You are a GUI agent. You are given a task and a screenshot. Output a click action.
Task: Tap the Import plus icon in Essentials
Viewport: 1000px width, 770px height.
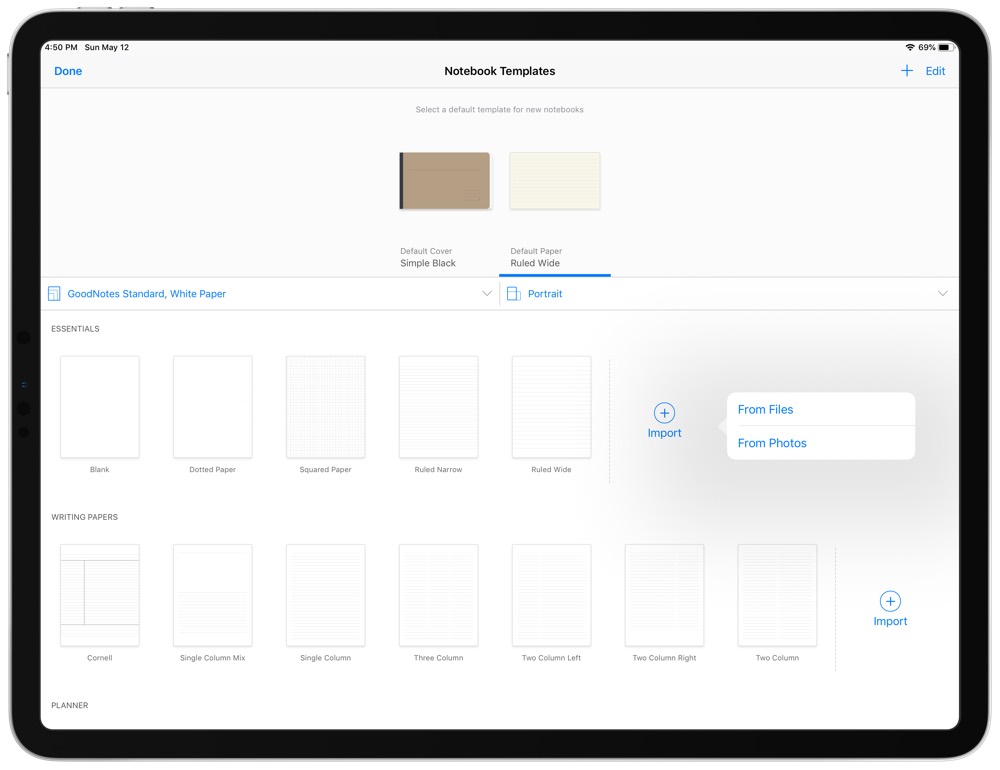(x=664, y=412)
